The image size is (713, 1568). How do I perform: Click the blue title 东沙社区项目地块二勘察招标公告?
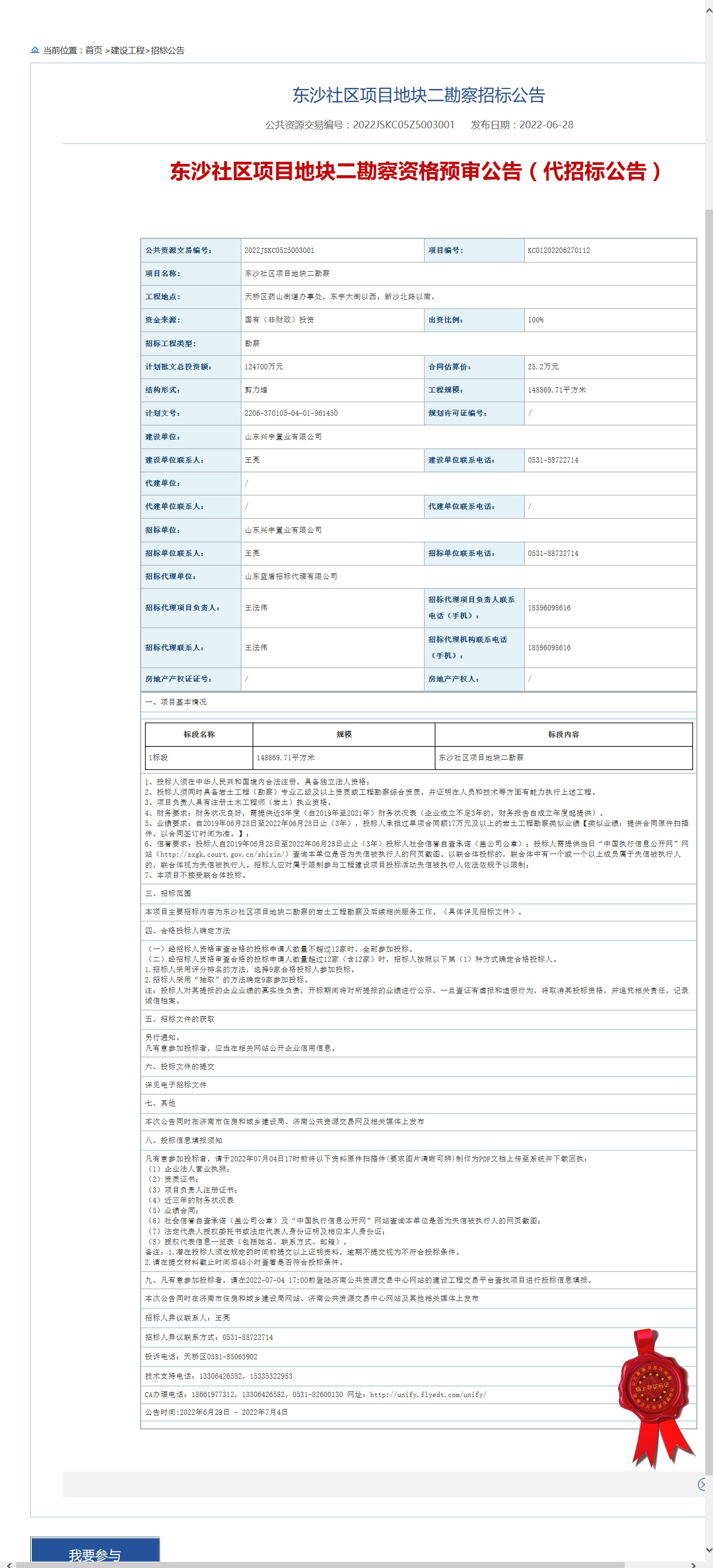419,95
